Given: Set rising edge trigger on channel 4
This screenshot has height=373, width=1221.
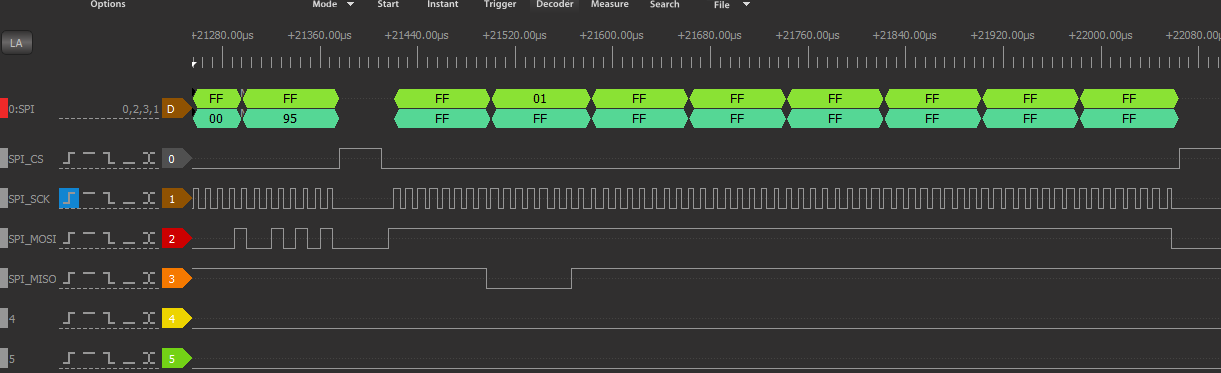Looking at the screenshot, I should pos(69,319).
